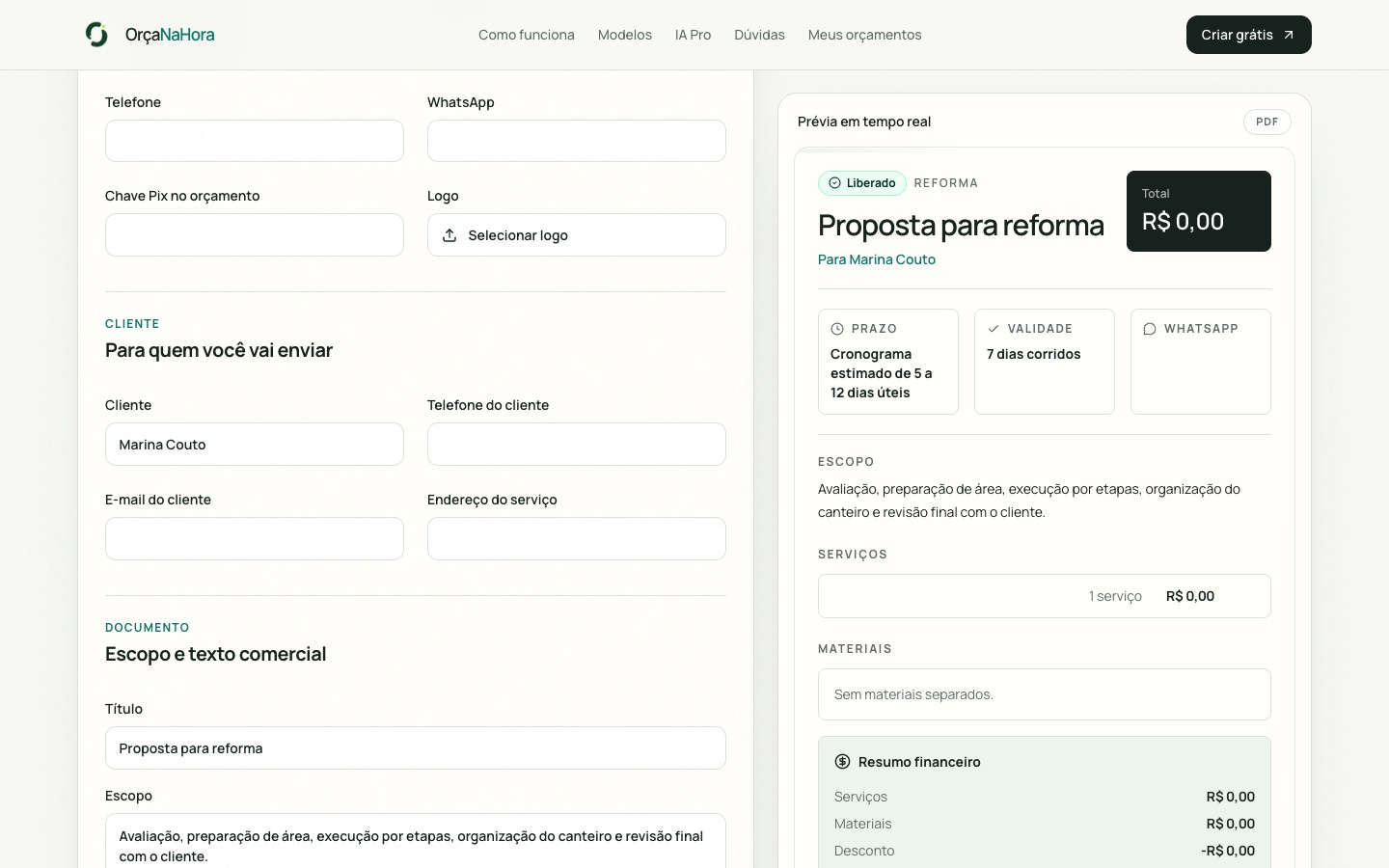The width and height of the screenshot is (1389, 868).
Task: Click the Liberado status badge
Action: tap(862, 183)
